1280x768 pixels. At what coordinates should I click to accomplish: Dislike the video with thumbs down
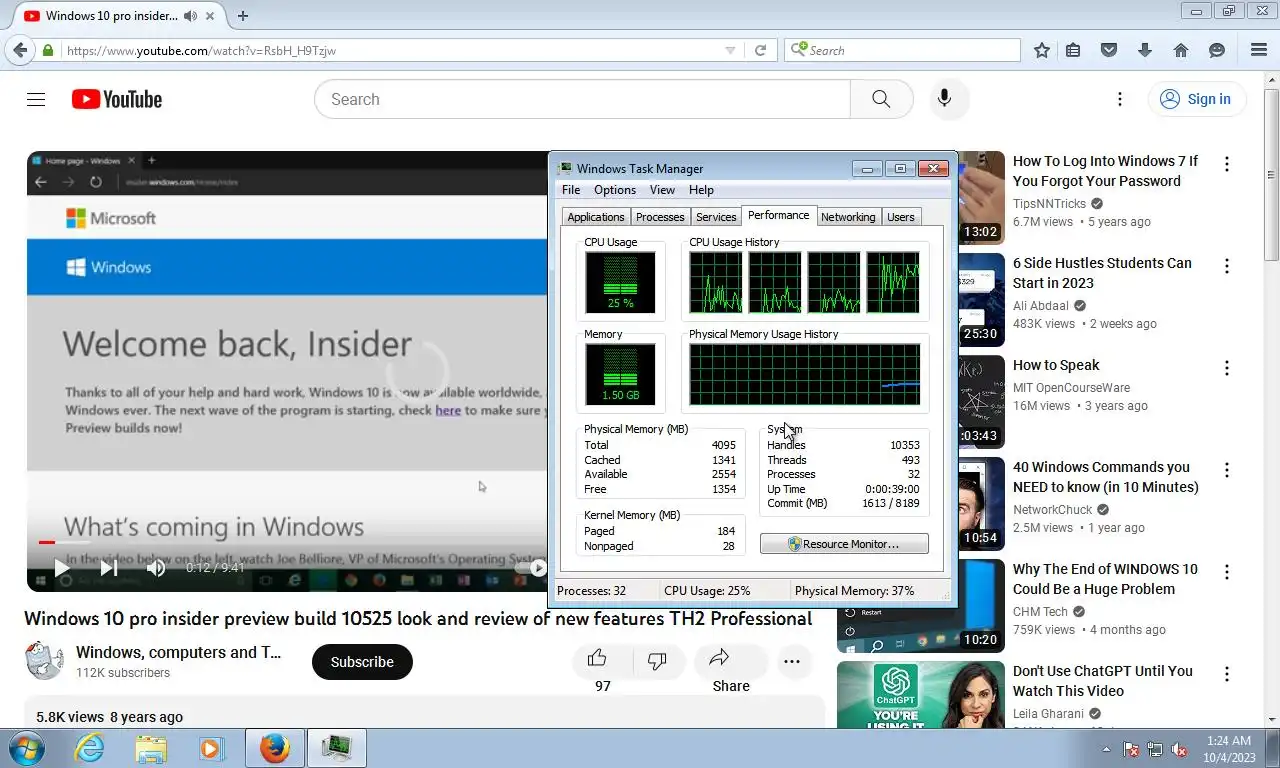click(657, 660)
